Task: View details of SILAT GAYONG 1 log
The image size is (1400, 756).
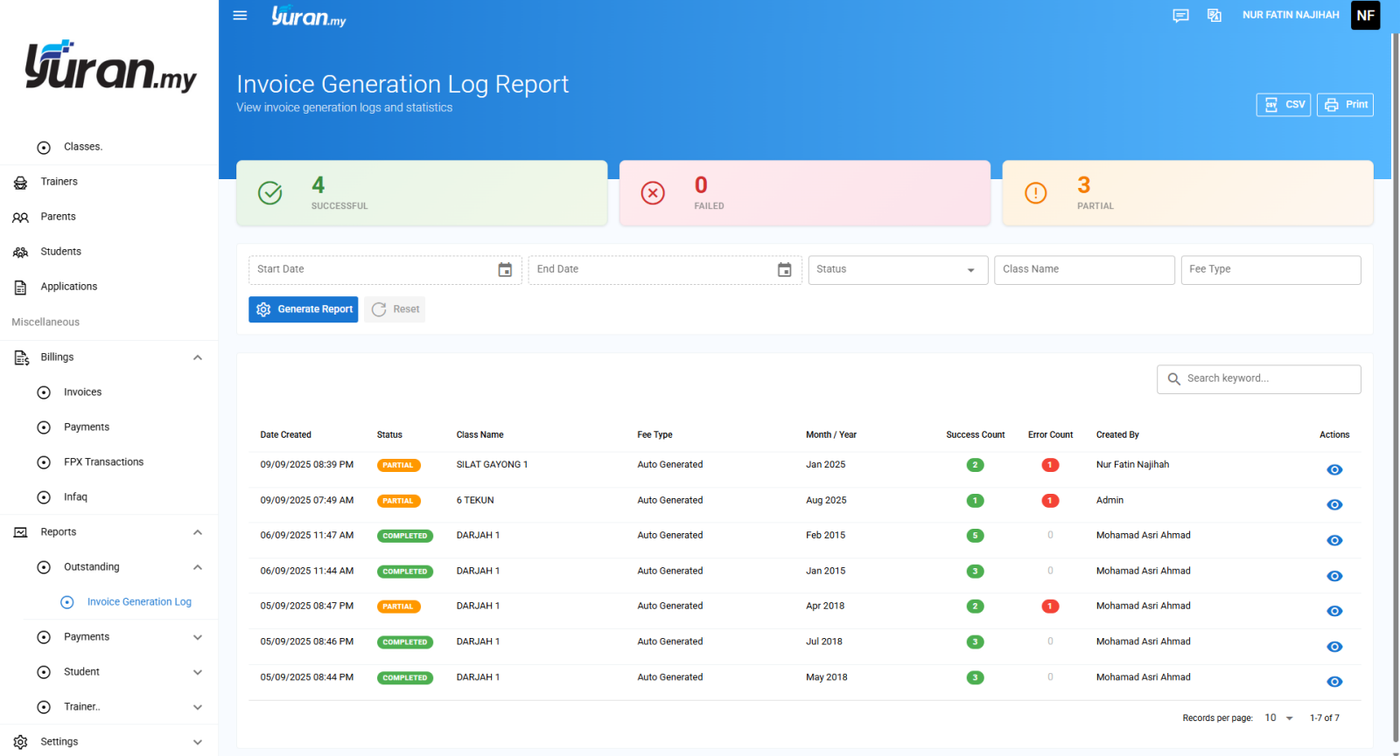Action: (x=1334, y=470)
